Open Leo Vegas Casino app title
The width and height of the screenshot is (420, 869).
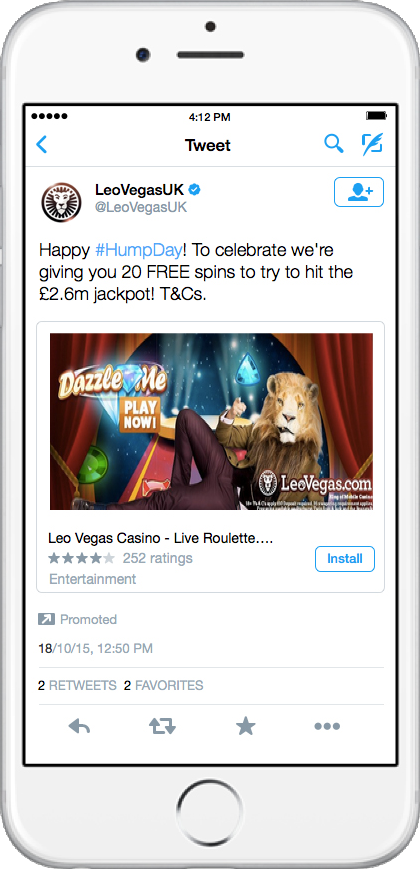point(160,538)
